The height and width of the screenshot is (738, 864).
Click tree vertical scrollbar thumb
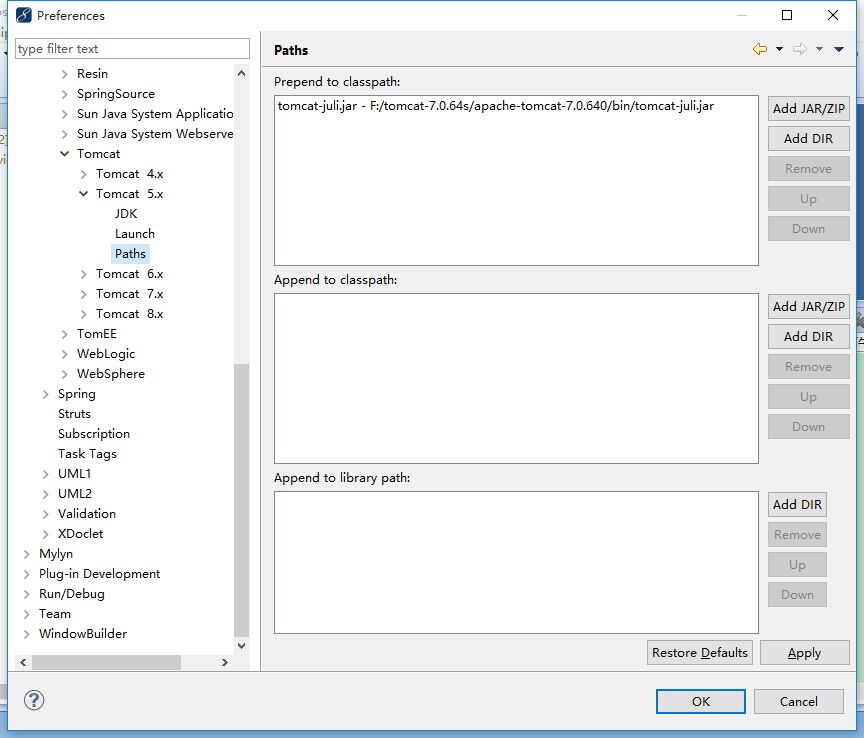(x=241, y=500)
